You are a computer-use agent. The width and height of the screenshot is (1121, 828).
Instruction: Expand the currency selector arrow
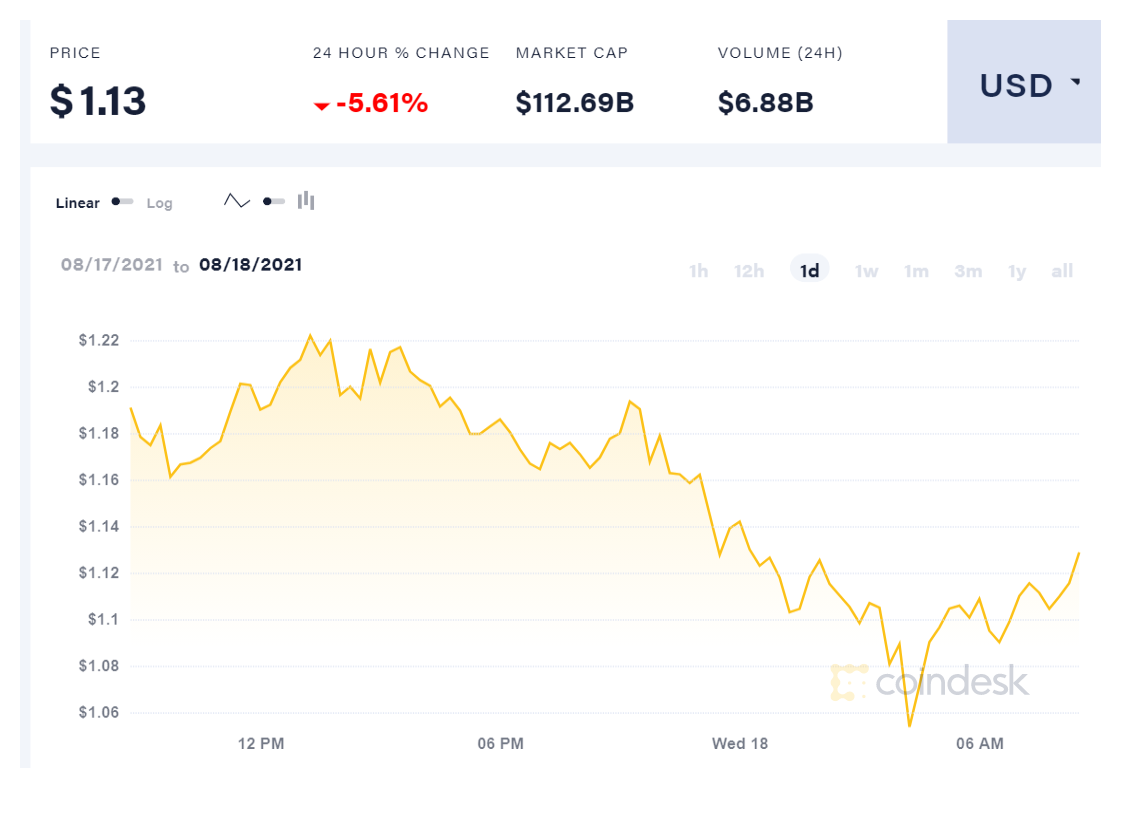click(1076, 82)
